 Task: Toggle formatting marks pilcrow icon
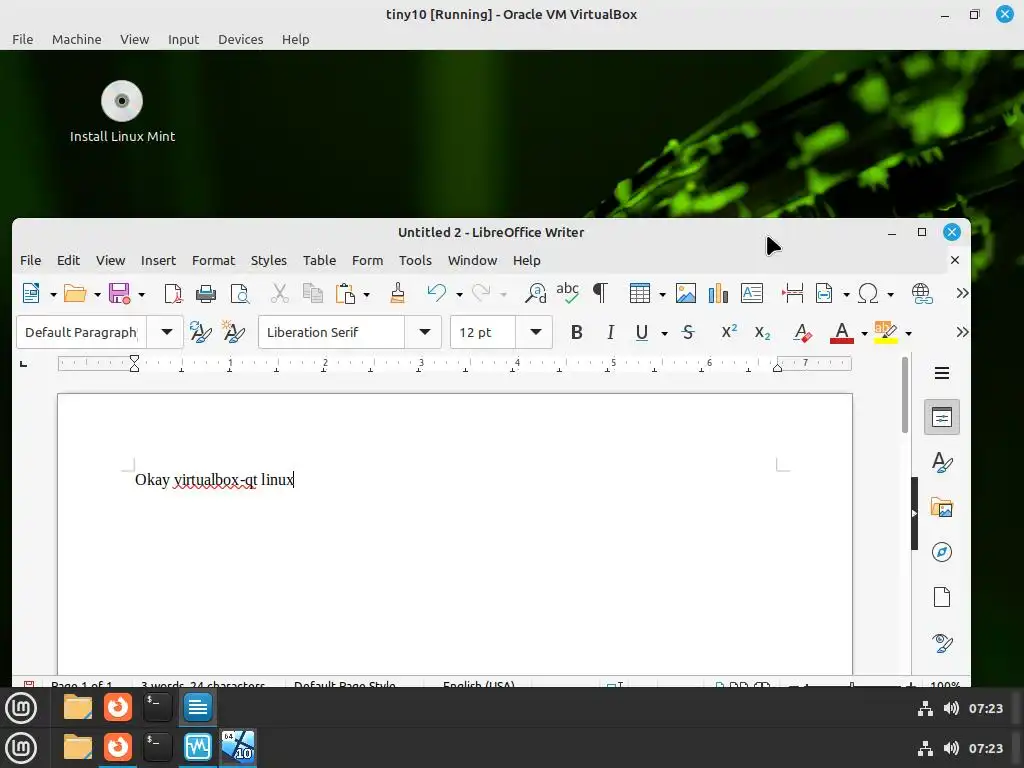pyautogui.click(x=600, y=293)
